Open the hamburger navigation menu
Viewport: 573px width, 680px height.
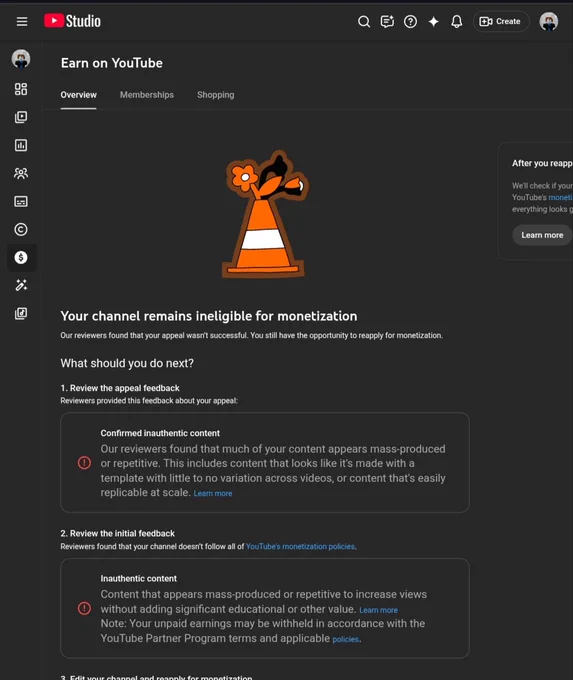pos(22,21)
